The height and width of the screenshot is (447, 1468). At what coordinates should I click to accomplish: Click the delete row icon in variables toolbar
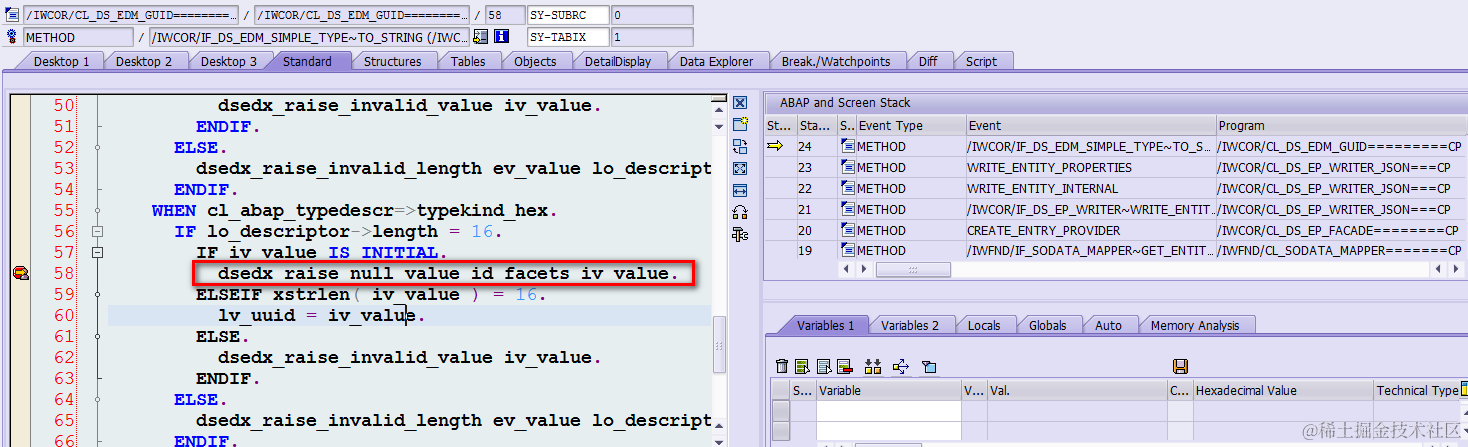(844, 366)
